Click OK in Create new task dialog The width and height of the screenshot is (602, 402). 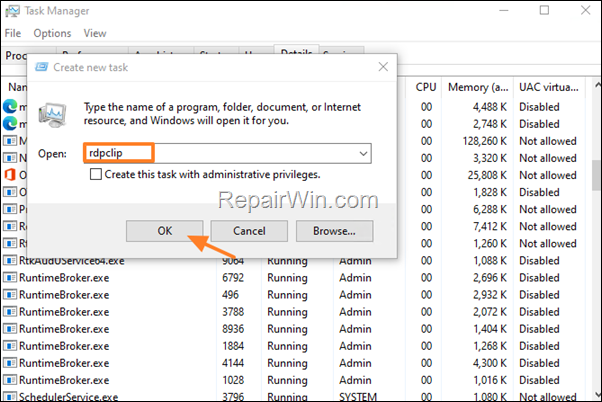point(164,231)
